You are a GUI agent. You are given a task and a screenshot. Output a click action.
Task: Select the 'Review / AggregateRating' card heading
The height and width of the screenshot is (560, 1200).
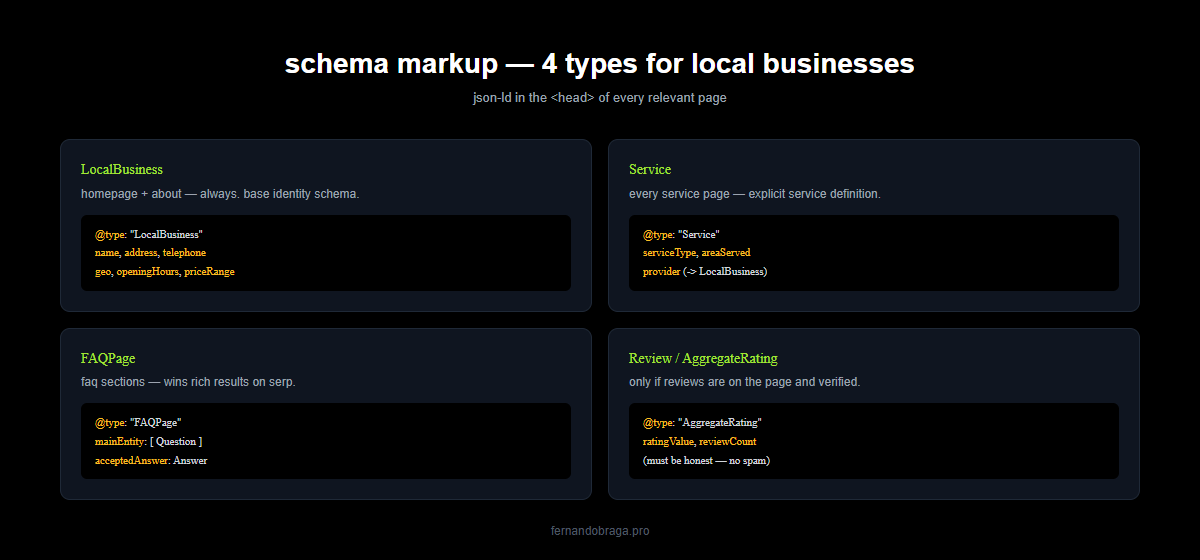[x=703, y=358]
